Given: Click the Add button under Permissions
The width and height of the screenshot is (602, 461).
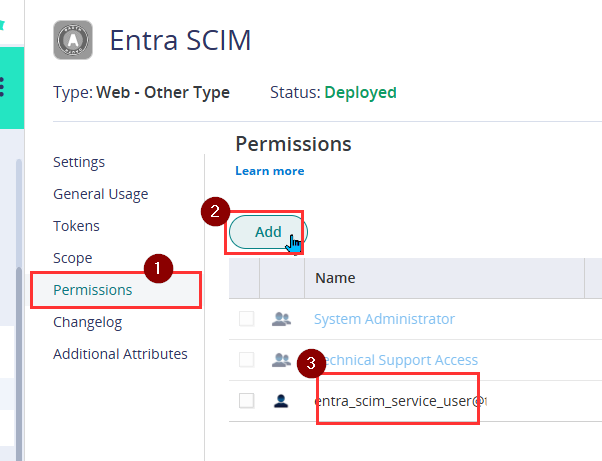Looking at the screenshot, I should click(x=268, y=232).
